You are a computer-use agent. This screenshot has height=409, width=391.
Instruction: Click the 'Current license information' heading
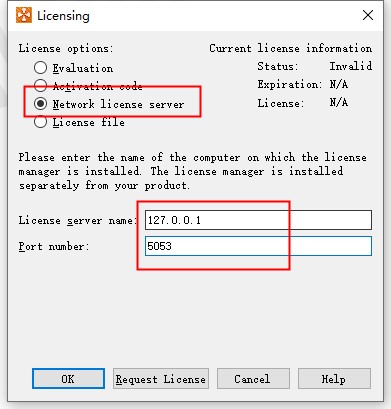290,48
